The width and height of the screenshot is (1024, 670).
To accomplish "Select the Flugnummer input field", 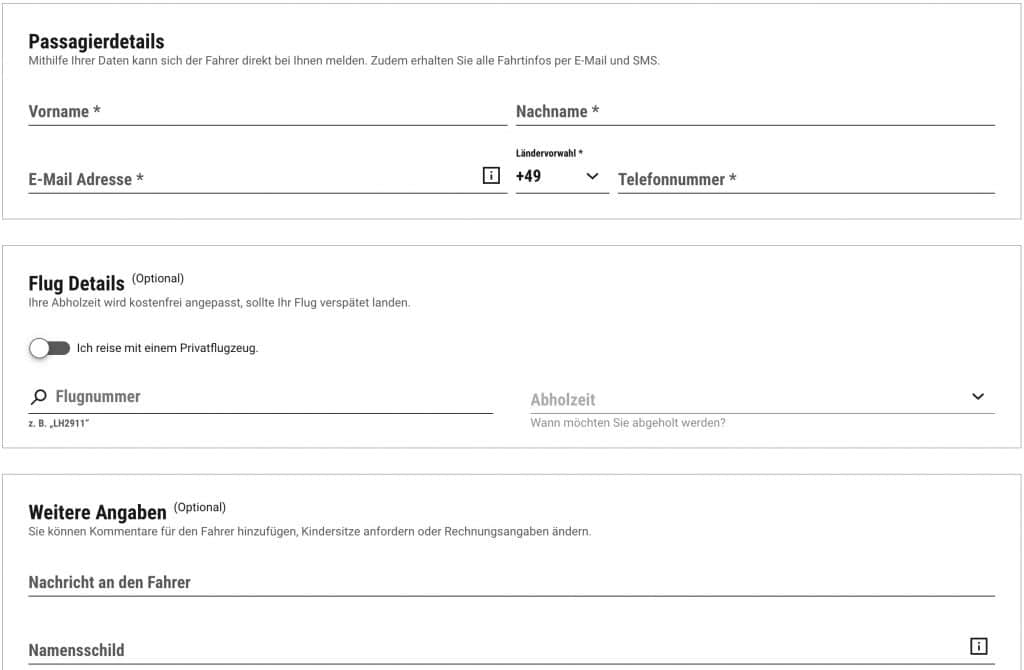I will click(x=250, y=397).
